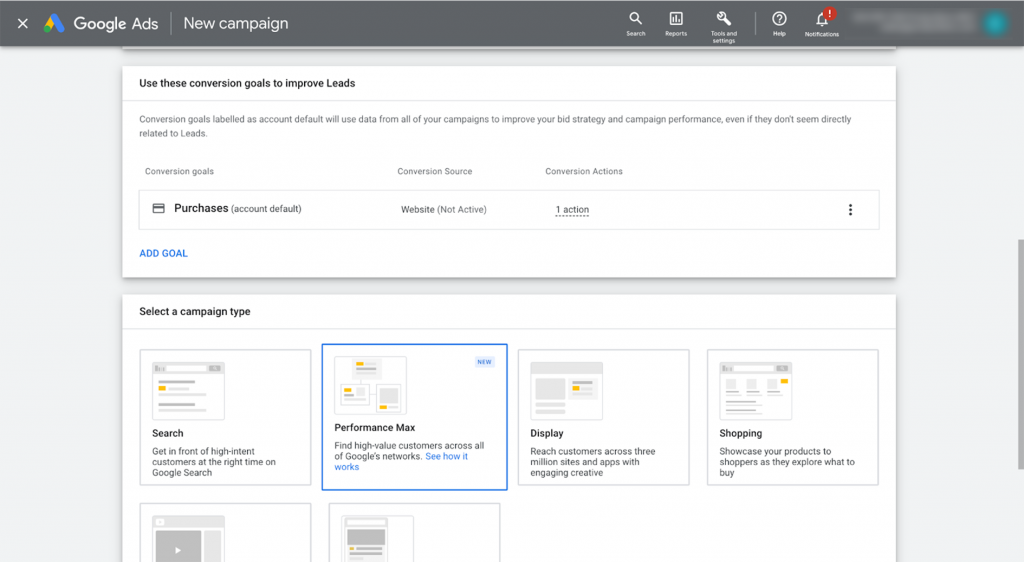Click the Google Ads logo

click(x=101, y=23)
